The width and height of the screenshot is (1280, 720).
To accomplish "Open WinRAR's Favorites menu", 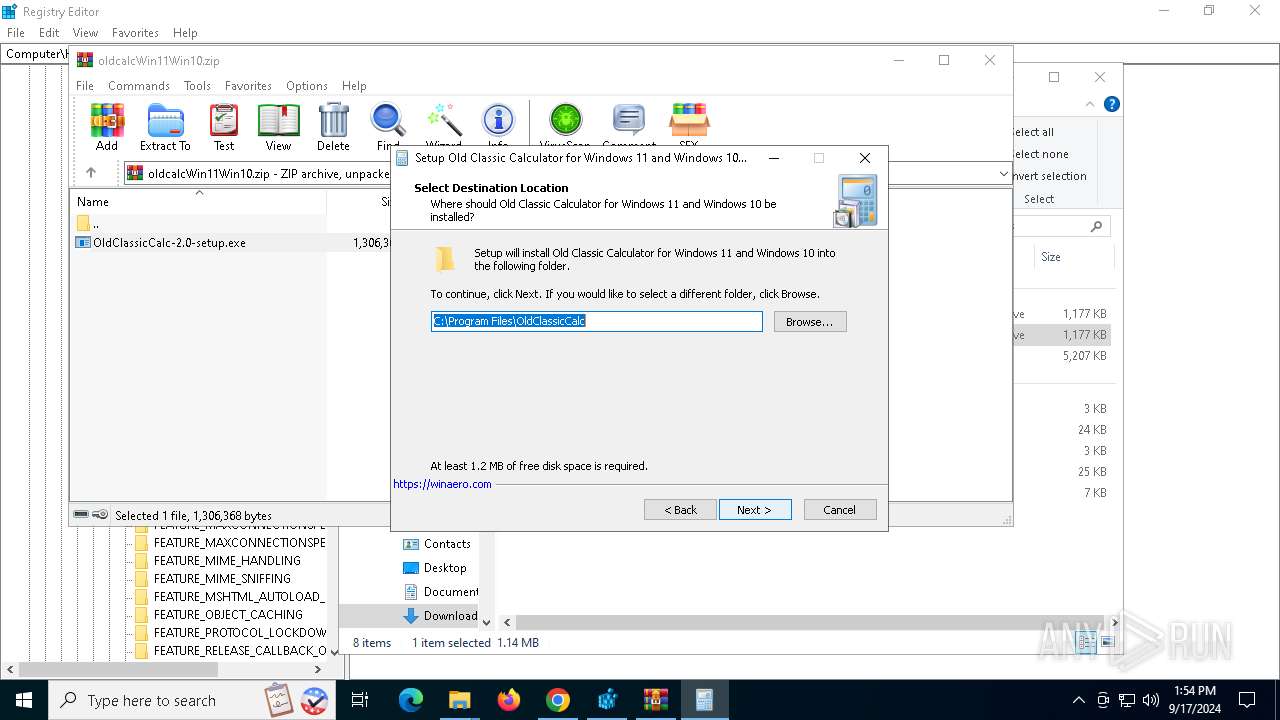I will pyautogui.click(x=248, y=86).
